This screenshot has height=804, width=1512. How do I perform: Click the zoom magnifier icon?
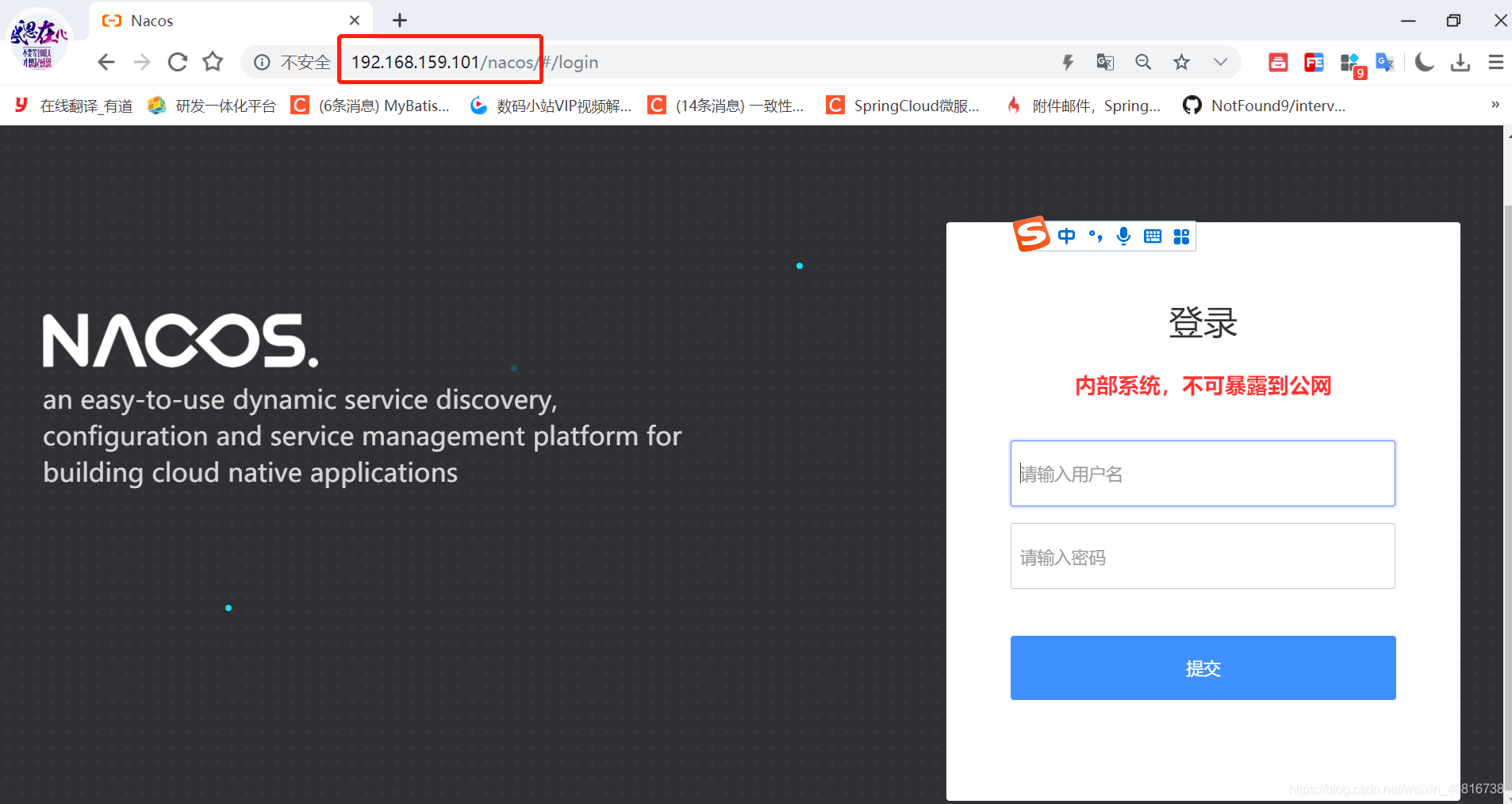[1143, 62]
